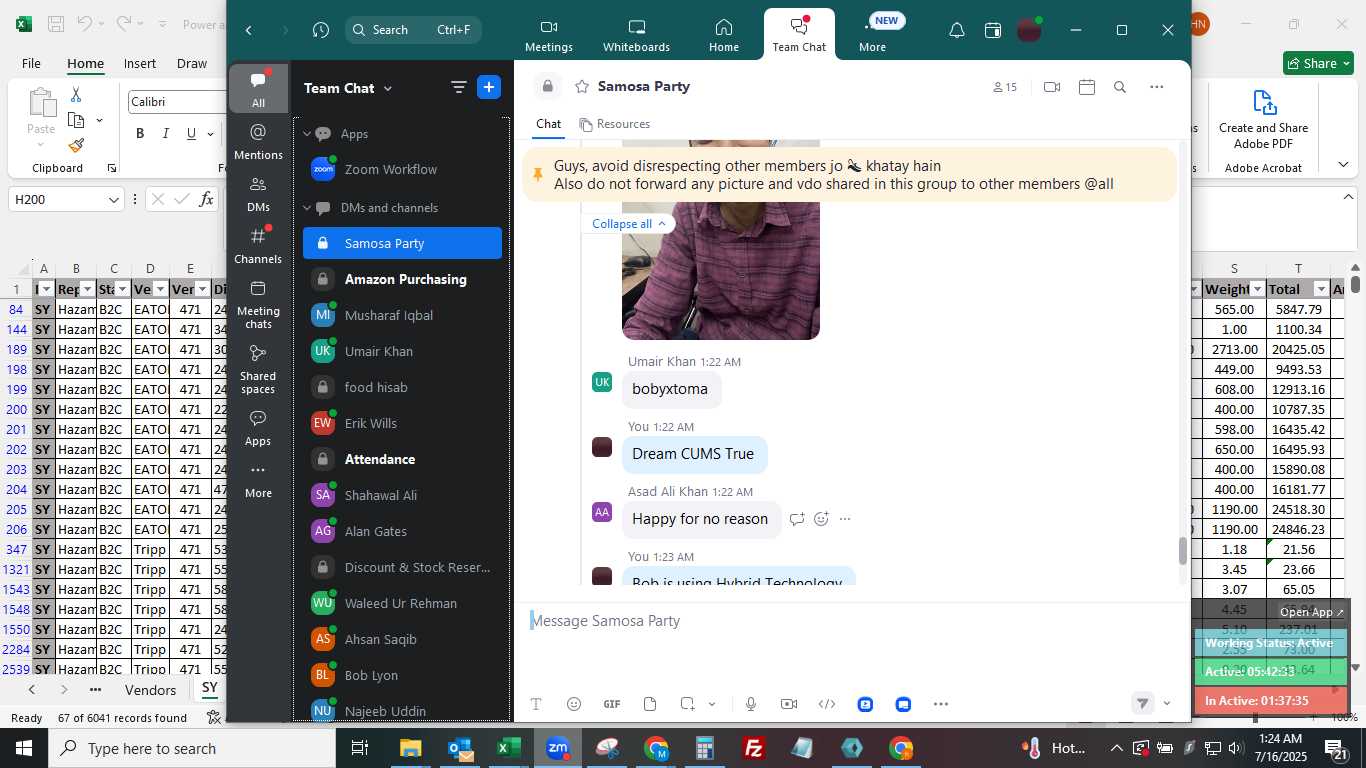Open screenshot dropdown arrow in composer

click(712, 704)
